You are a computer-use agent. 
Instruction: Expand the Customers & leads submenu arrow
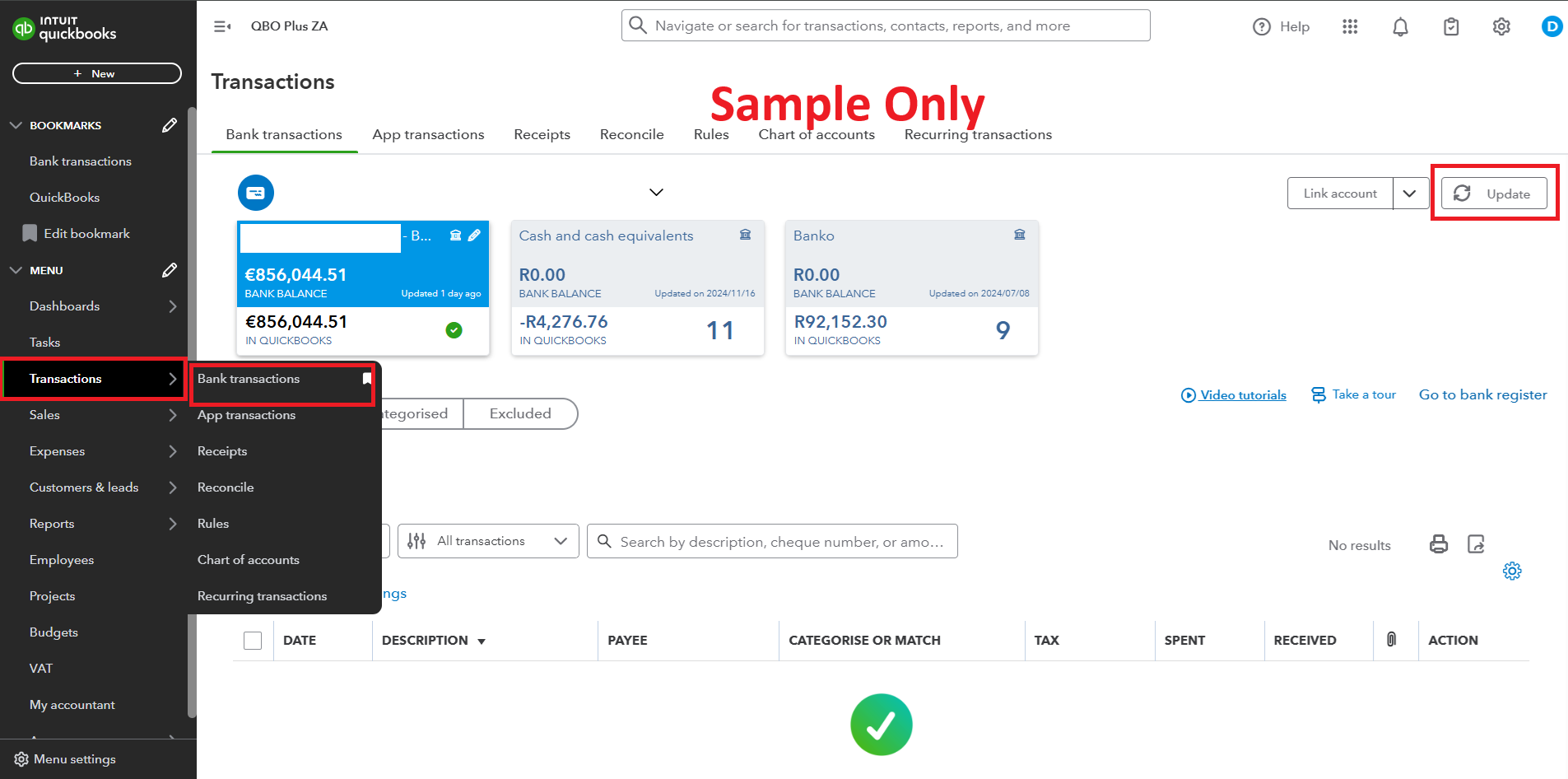point(172,487)
